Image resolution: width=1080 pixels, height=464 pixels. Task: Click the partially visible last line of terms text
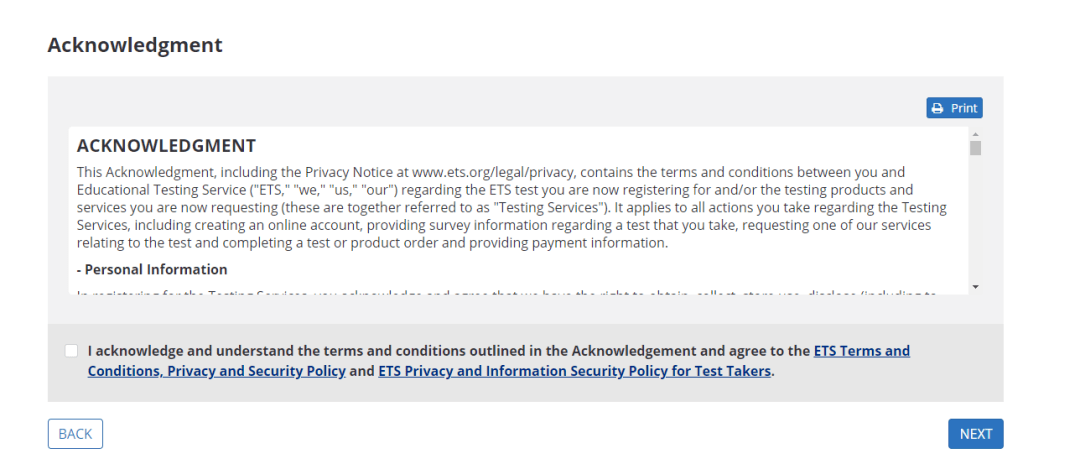pyautogui.click(x=500, y=292)
